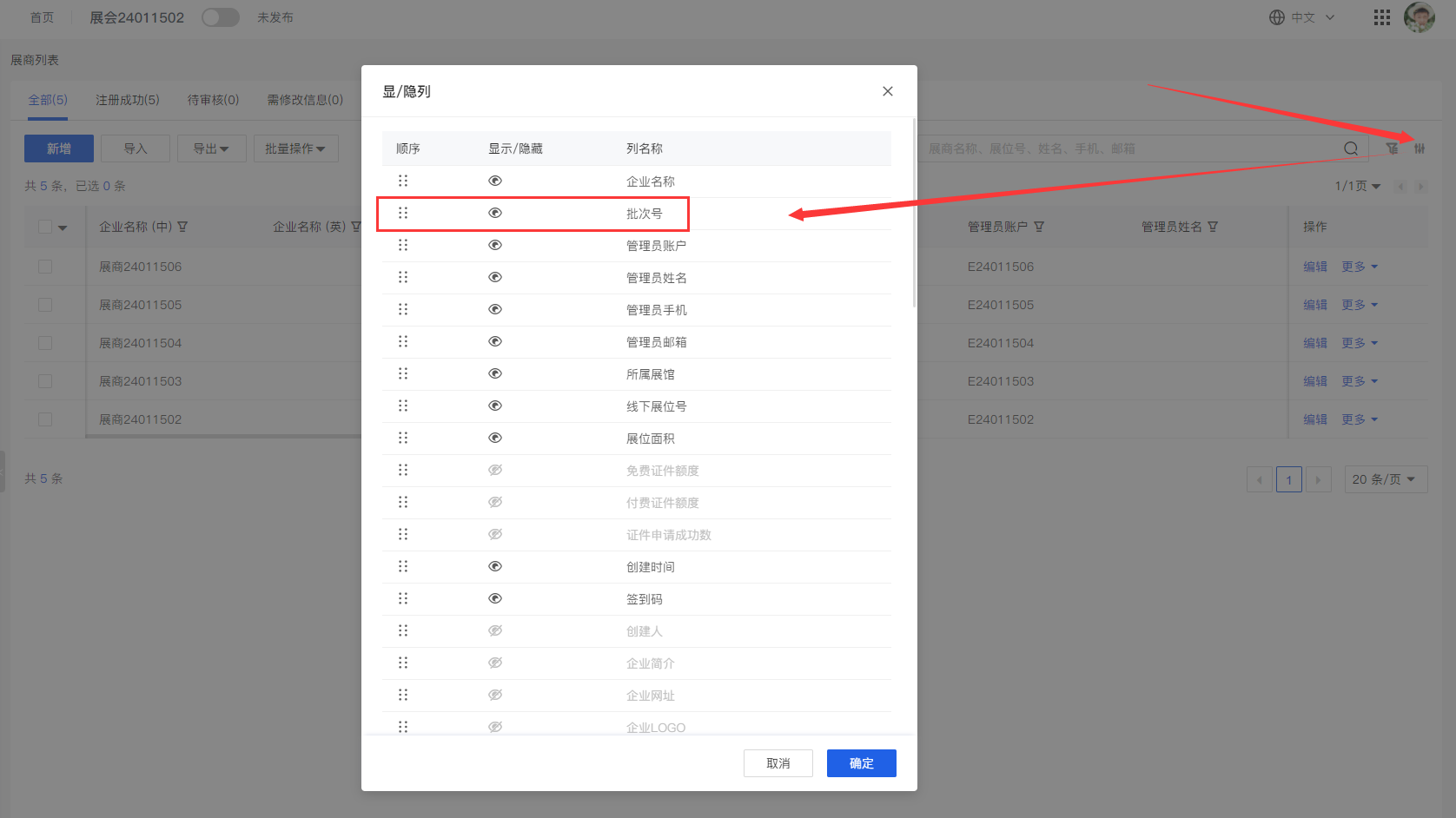Click the globe language icon
This screenshot has height=818, width=1456.
tap(1276, 16)
